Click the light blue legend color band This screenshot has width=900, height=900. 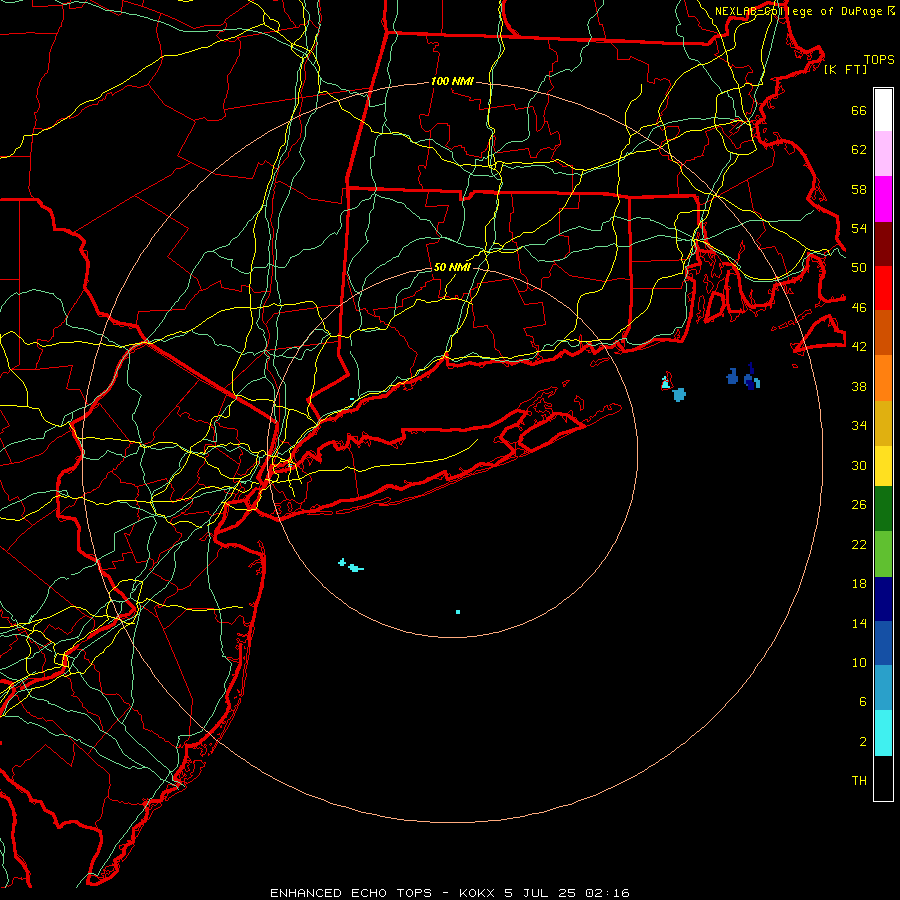click(883, 688)
